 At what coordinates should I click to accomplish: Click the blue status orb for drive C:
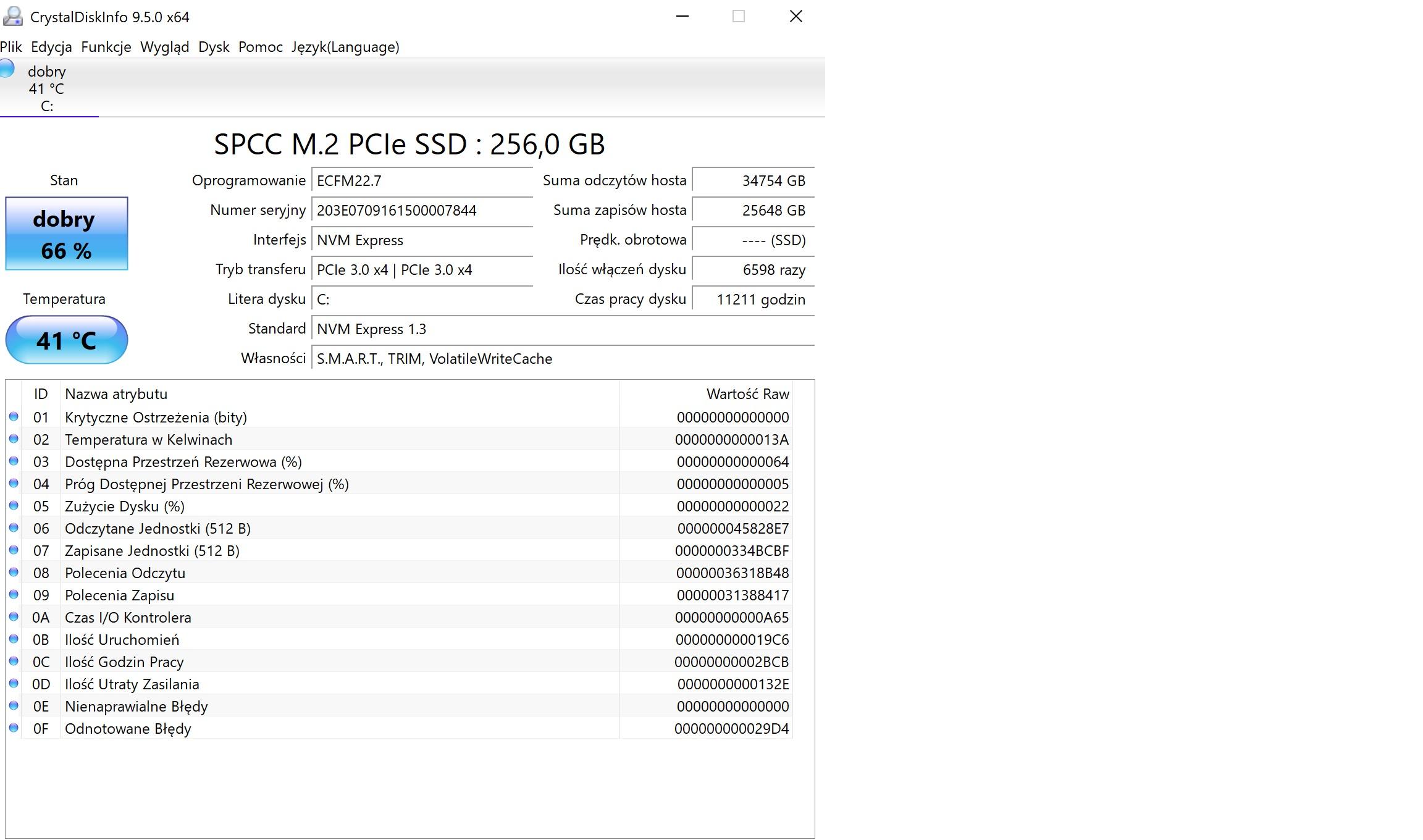tap(6, 68)
